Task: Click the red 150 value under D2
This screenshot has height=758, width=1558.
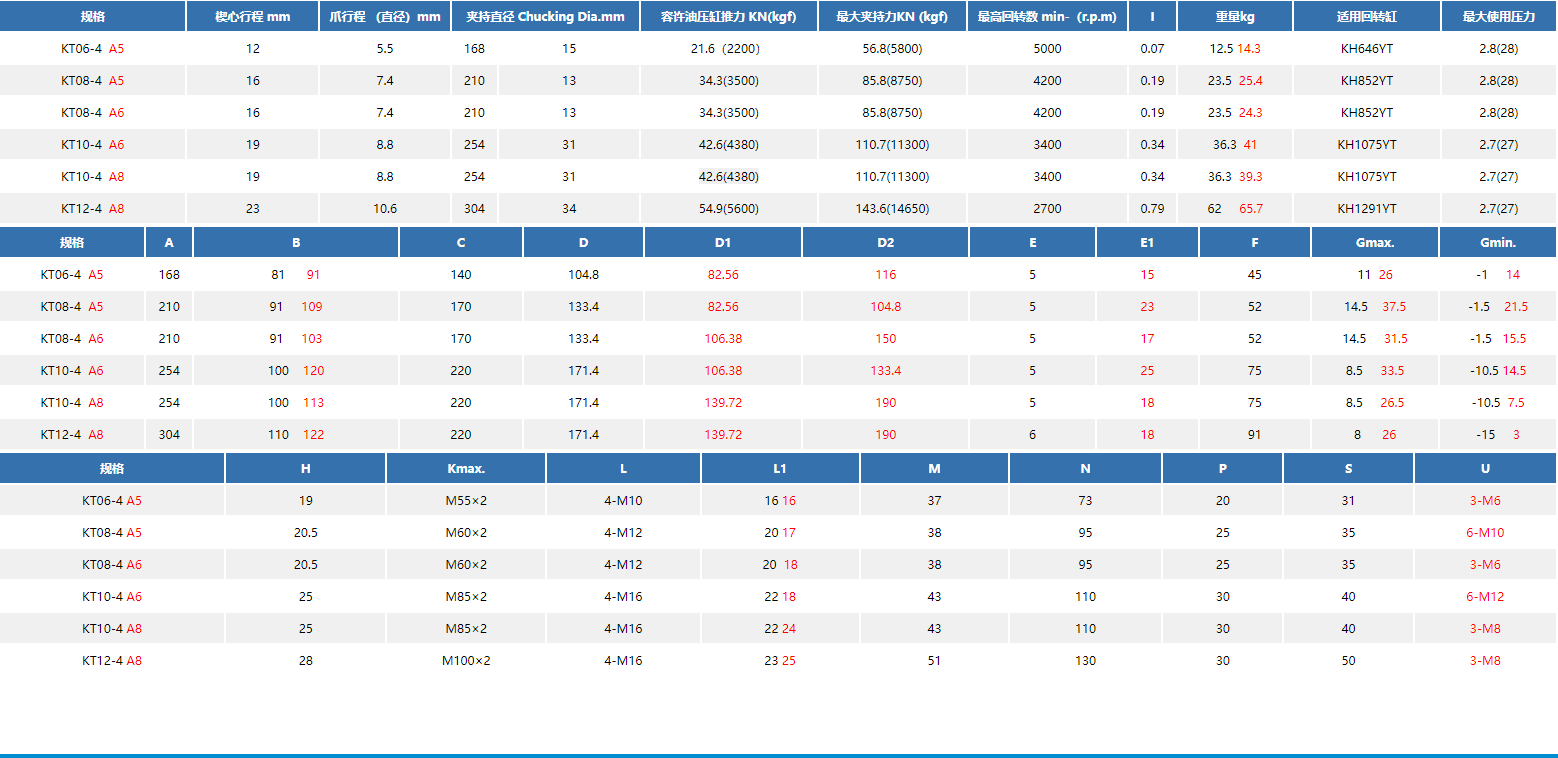Action: click(885, 339)
